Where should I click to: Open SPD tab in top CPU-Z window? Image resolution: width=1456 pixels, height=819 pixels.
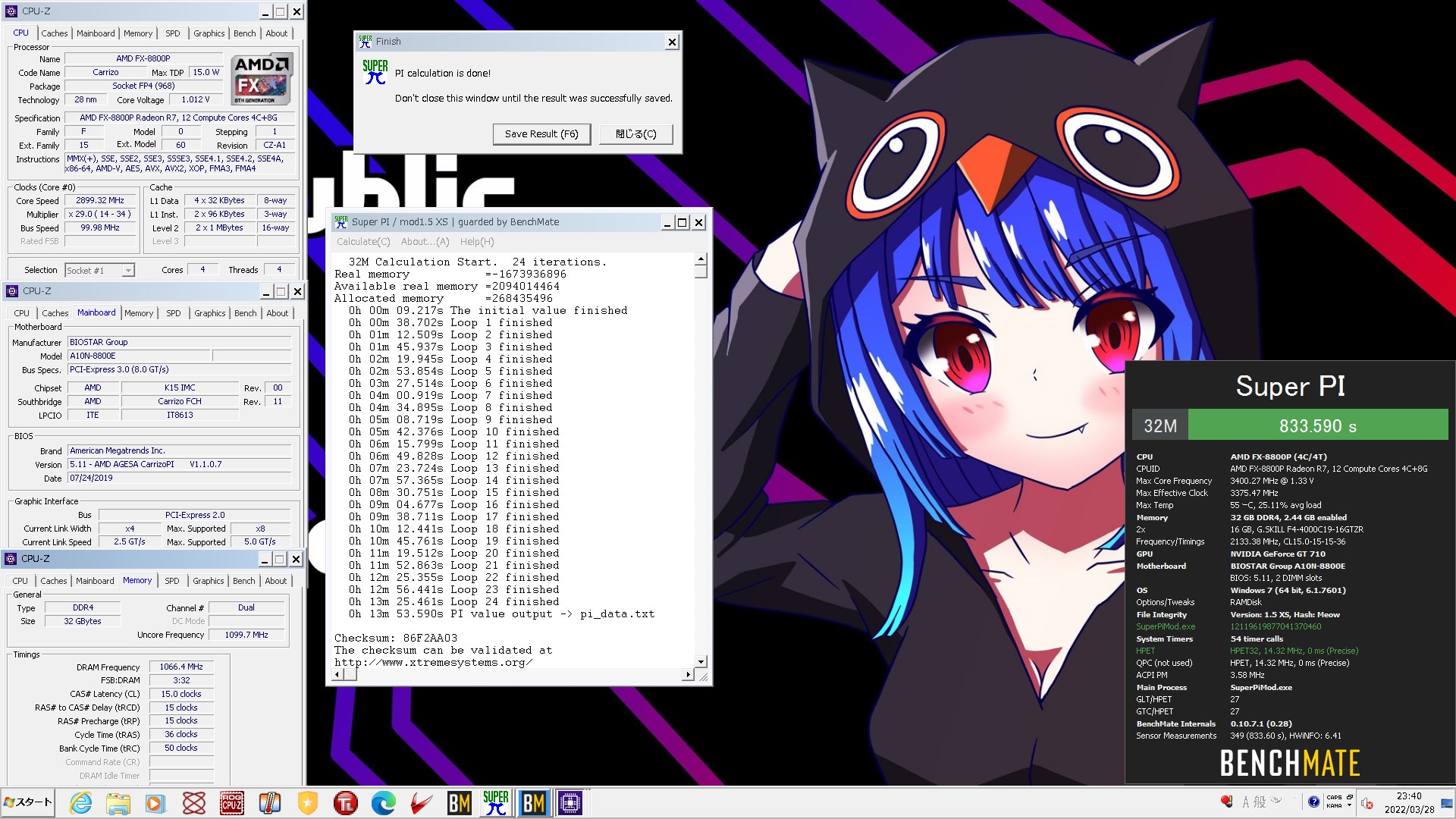click(173, 33)
